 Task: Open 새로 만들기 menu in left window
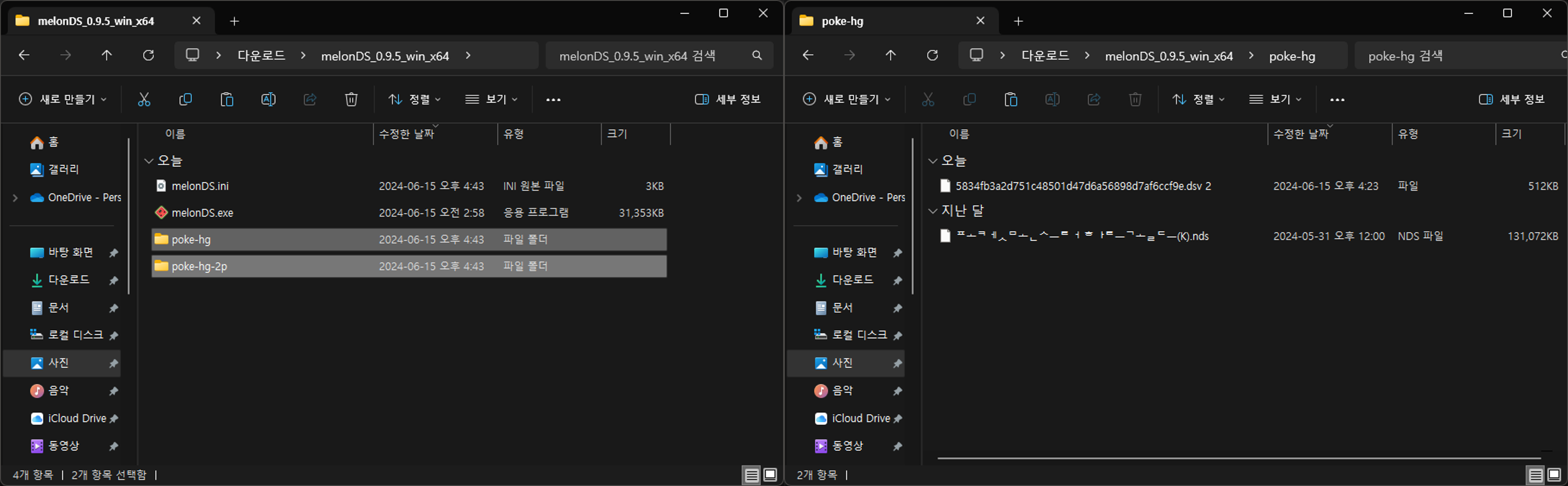(63, 100)
